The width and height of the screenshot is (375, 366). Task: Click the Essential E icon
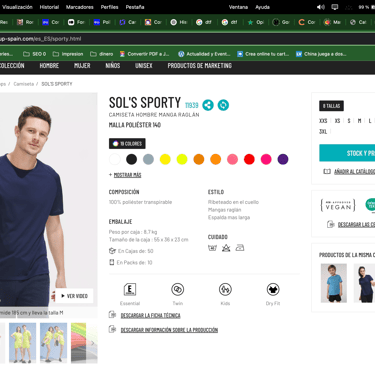pos(130,289)
